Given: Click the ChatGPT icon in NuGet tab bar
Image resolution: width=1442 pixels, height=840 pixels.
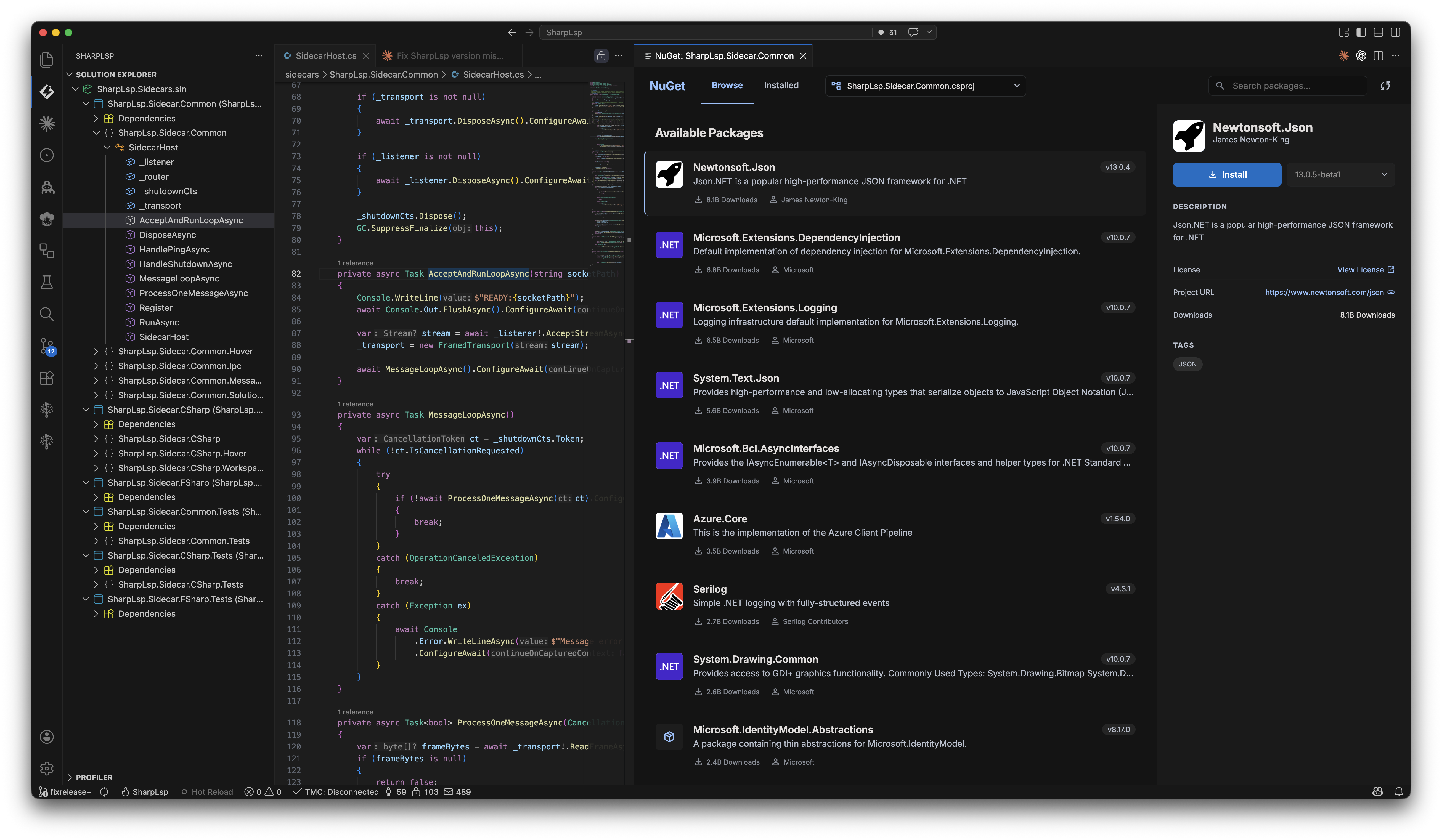Looking at the screenshot, I should pos(1361,55).
